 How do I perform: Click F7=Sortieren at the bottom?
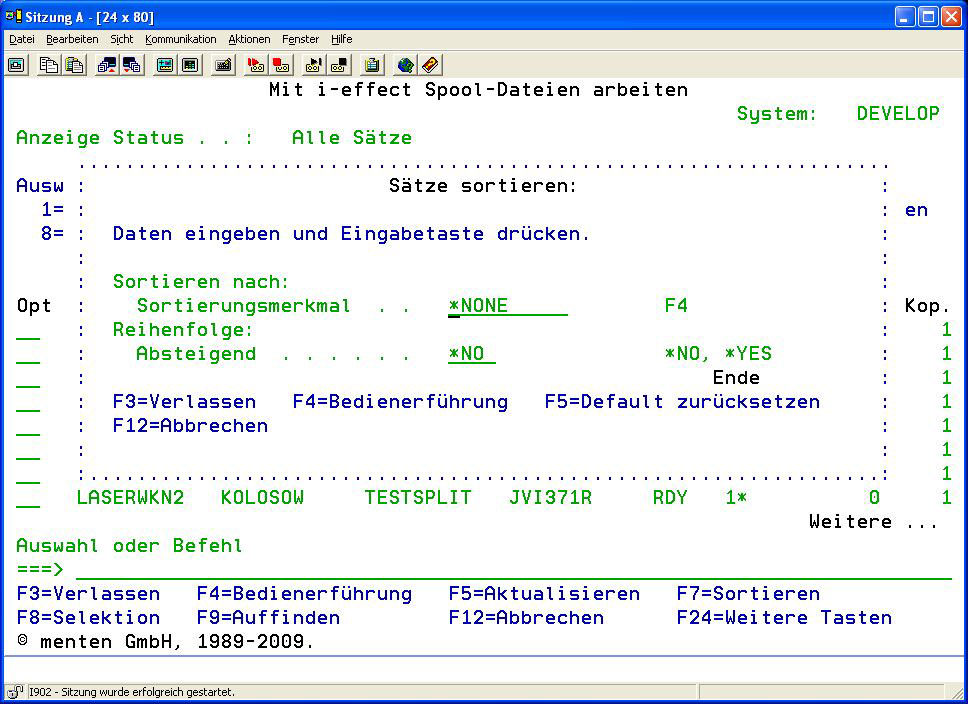[748, 594]
